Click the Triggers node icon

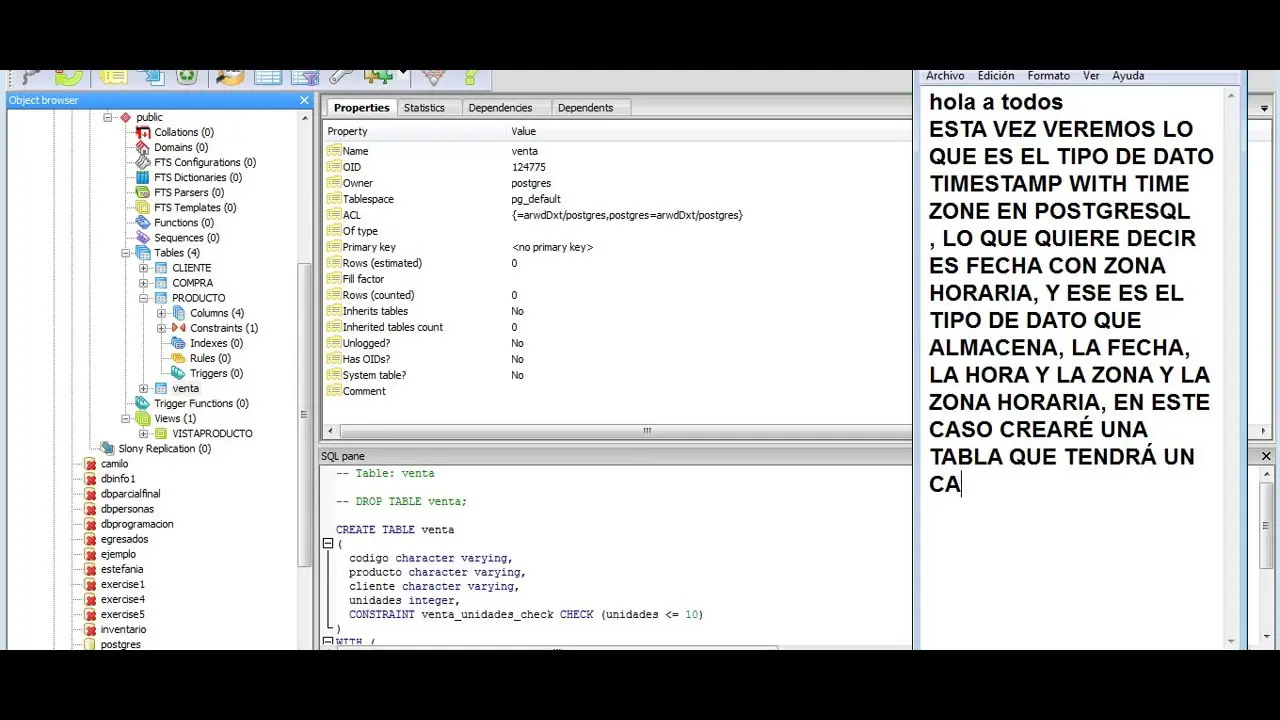pos(179,373)
